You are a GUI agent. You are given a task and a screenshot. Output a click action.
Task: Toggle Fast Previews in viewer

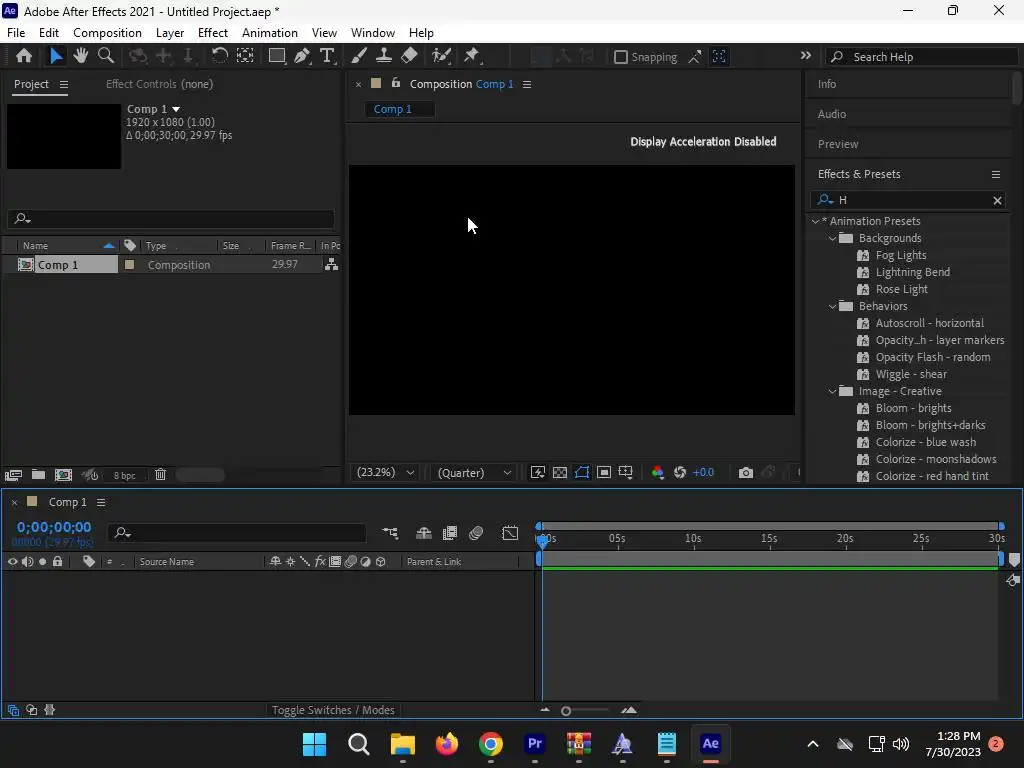[537, 472]
